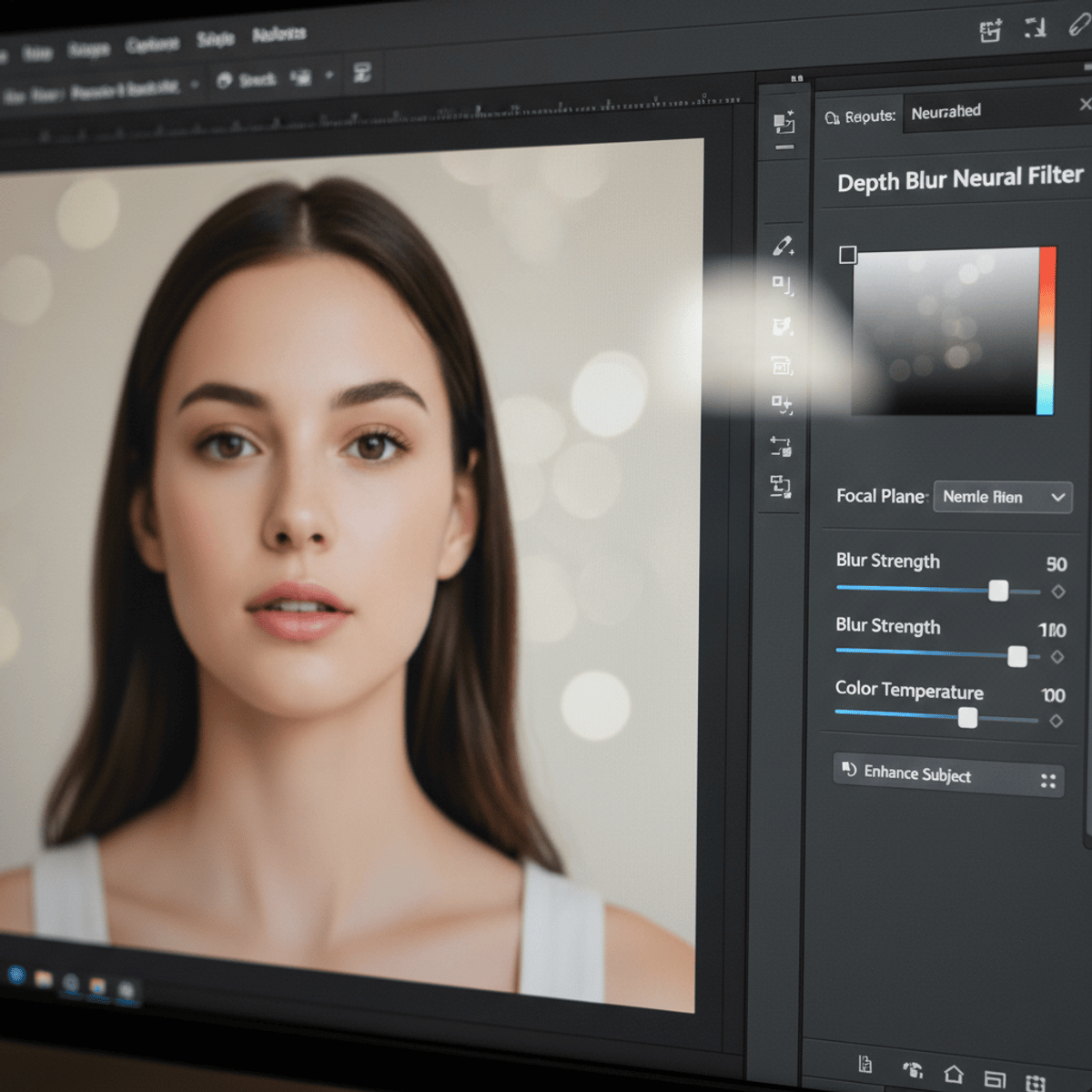The image size is (1092, 1092).
Task: Expand the small arrow after the Strech option
Action: click(x=329, y=76)
